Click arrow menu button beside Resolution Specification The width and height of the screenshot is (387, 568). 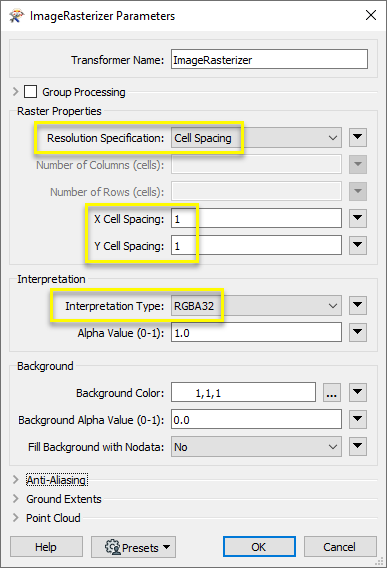tap(358, 137)
